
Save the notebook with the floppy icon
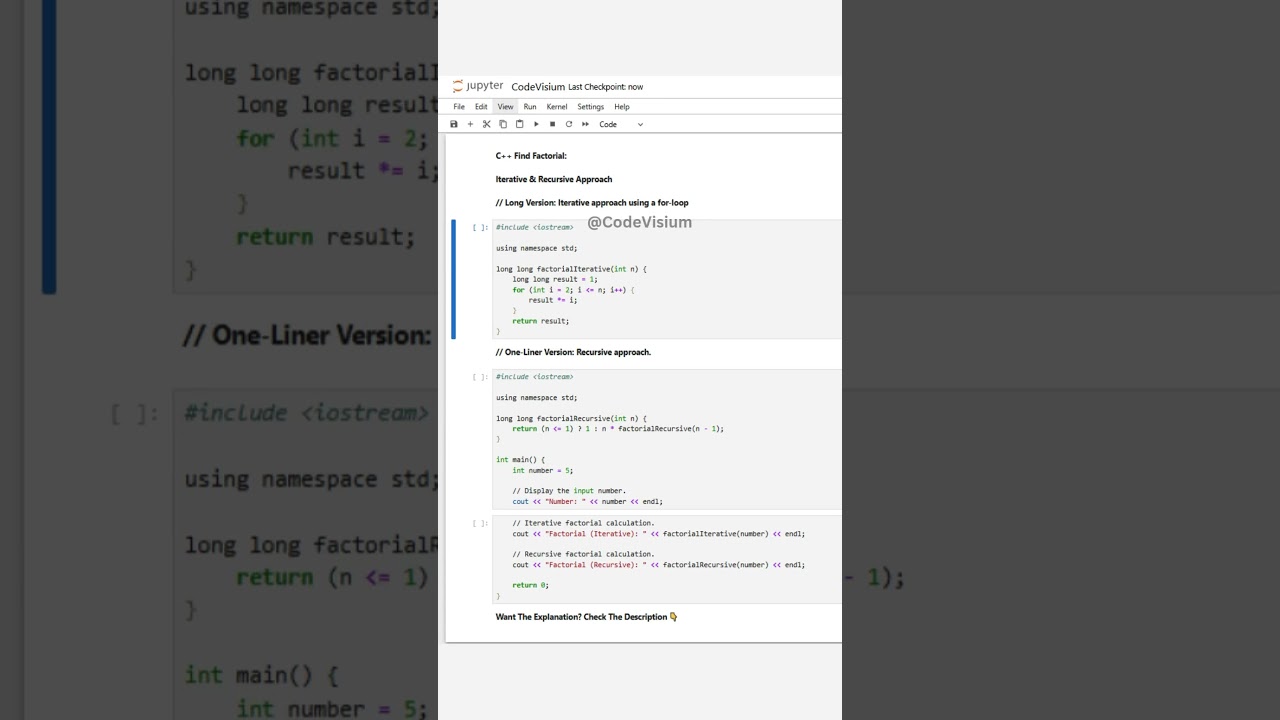coord(454,124)
